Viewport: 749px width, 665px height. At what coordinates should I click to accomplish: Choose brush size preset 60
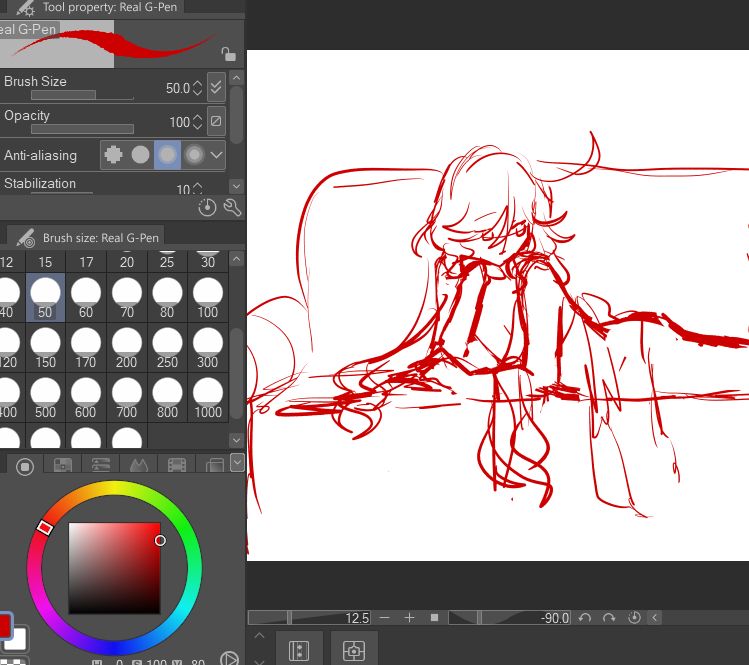(86, 298)
